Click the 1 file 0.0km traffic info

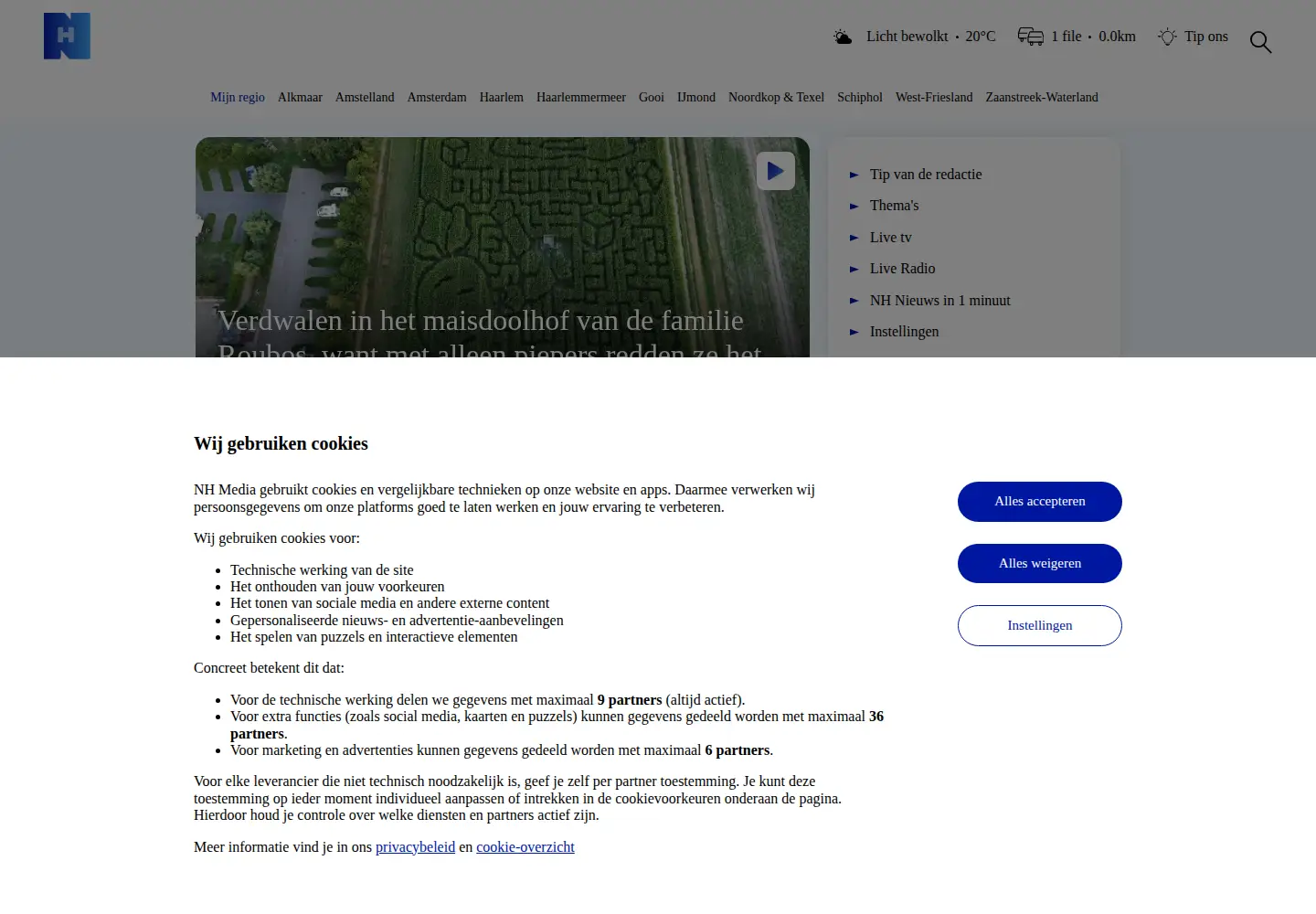[1093, 37]
